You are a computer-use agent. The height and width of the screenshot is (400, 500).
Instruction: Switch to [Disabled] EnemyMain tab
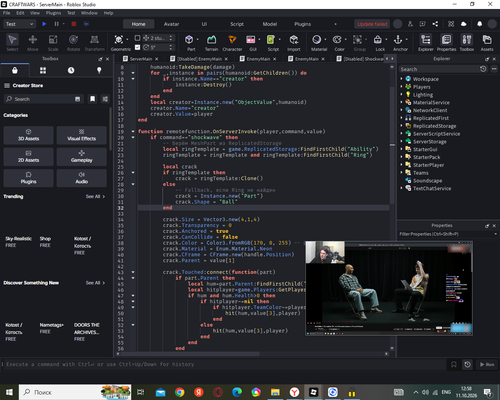tap(199, 59)
